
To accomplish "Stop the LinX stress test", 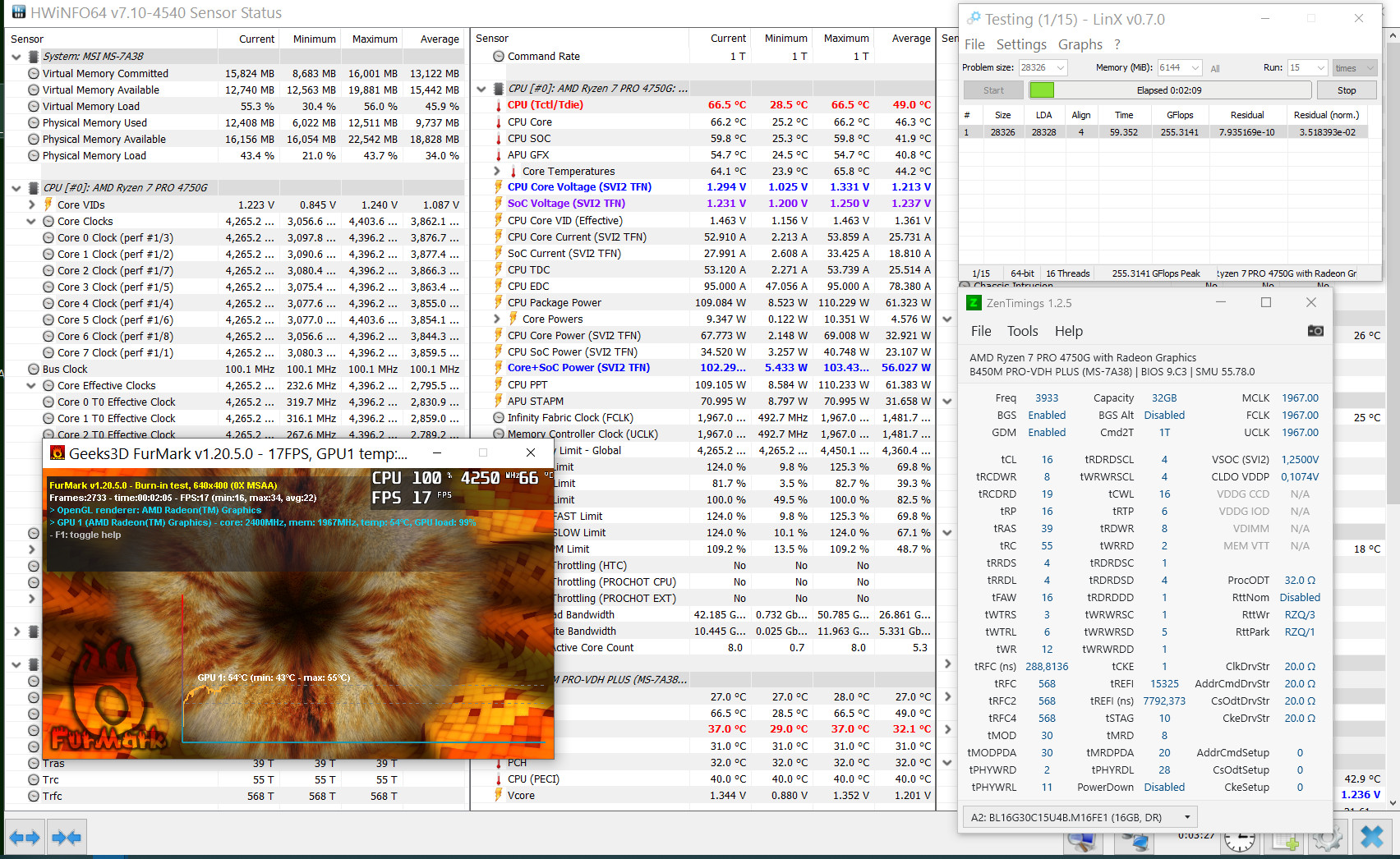I will [x=1347, y=90].
